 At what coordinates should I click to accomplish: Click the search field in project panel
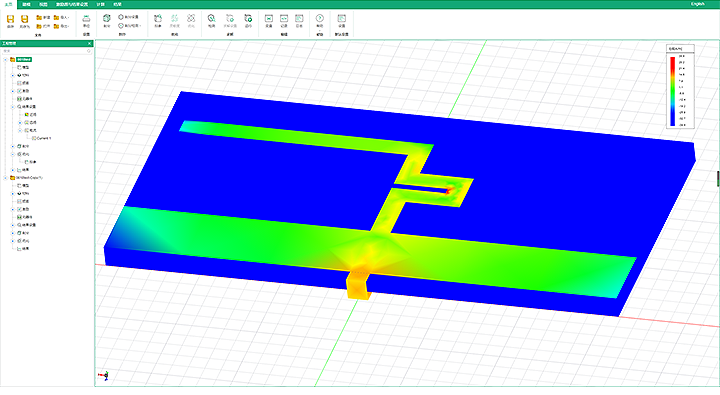tap(45, 51)
